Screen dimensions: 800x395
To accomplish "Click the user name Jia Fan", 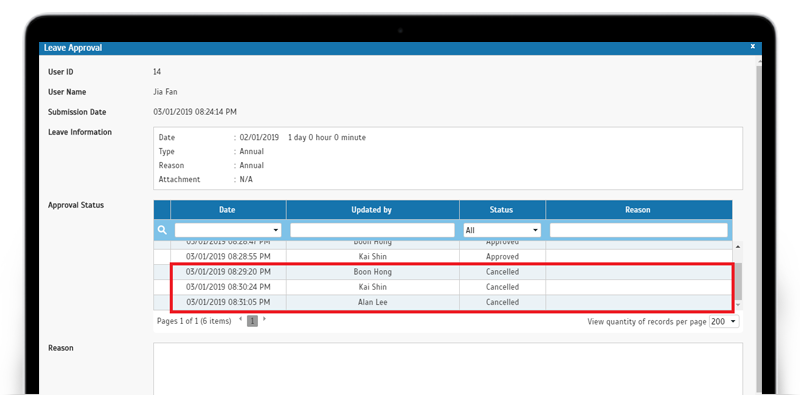I will pyautogui.click(x=165, y=92).
